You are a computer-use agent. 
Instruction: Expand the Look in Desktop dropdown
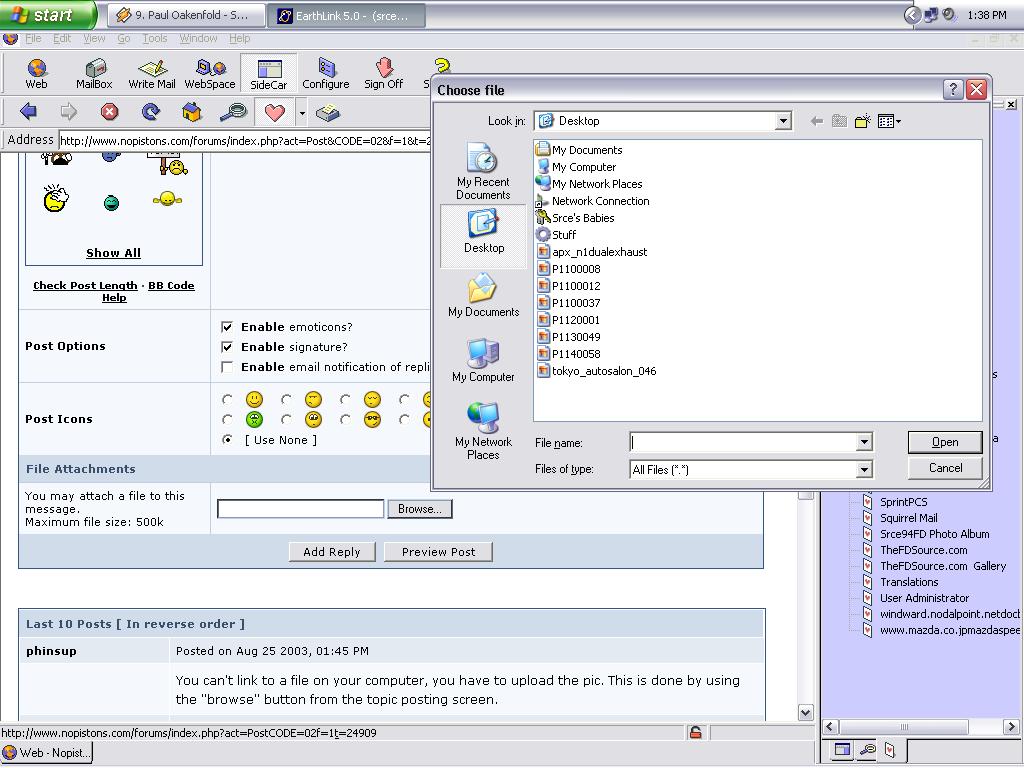point(783,121)
